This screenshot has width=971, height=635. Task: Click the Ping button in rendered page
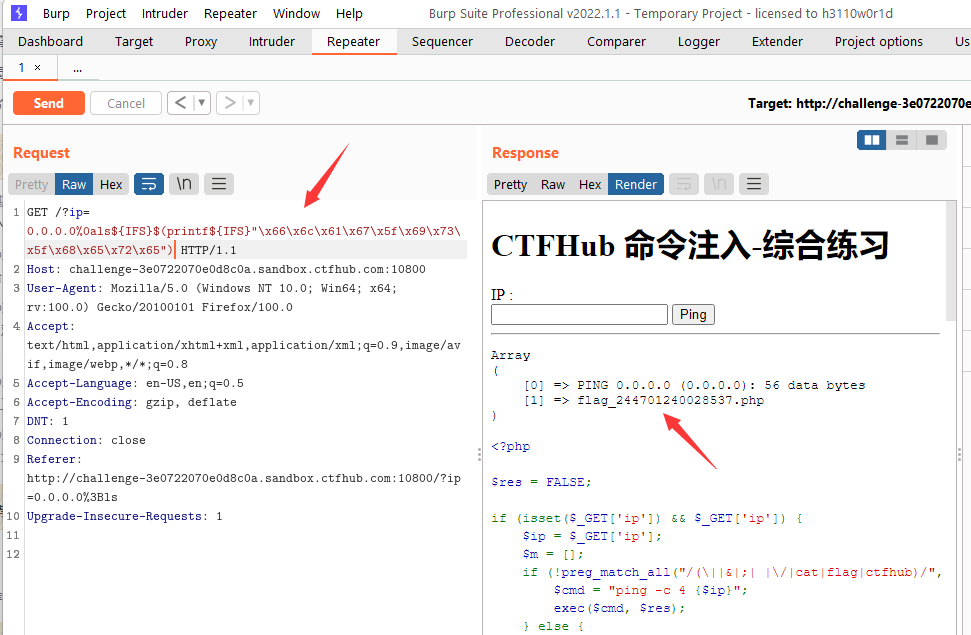693,315
